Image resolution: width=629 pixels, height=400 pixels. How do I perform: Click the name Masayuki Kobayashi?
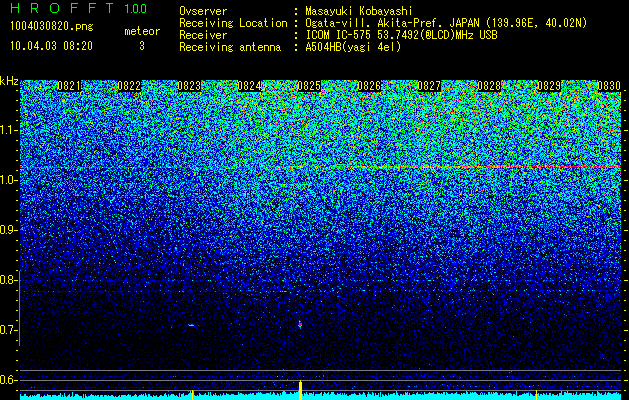point(359,11)
